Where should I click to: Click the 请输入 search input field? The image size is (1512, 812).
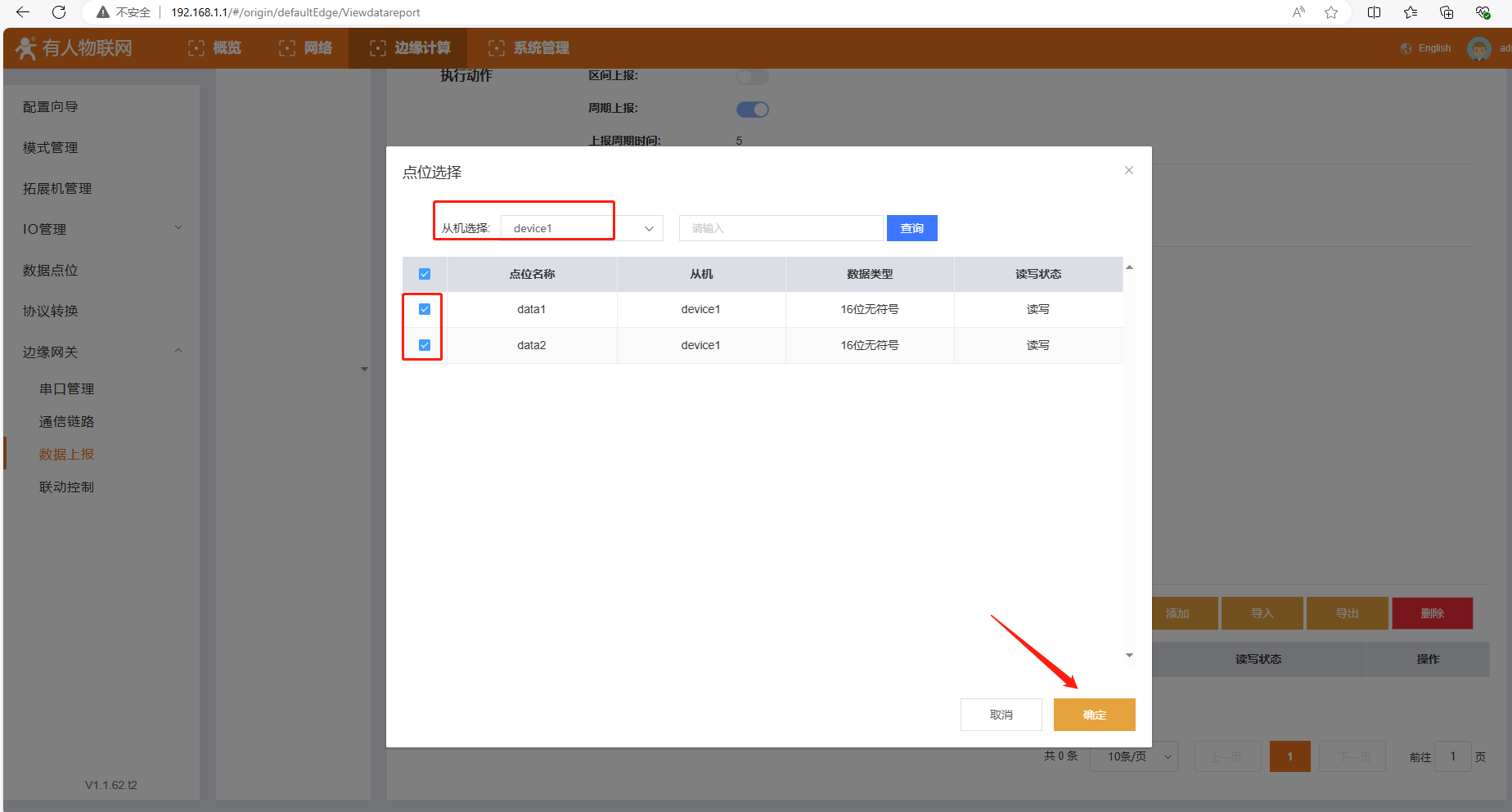point(781,228)
